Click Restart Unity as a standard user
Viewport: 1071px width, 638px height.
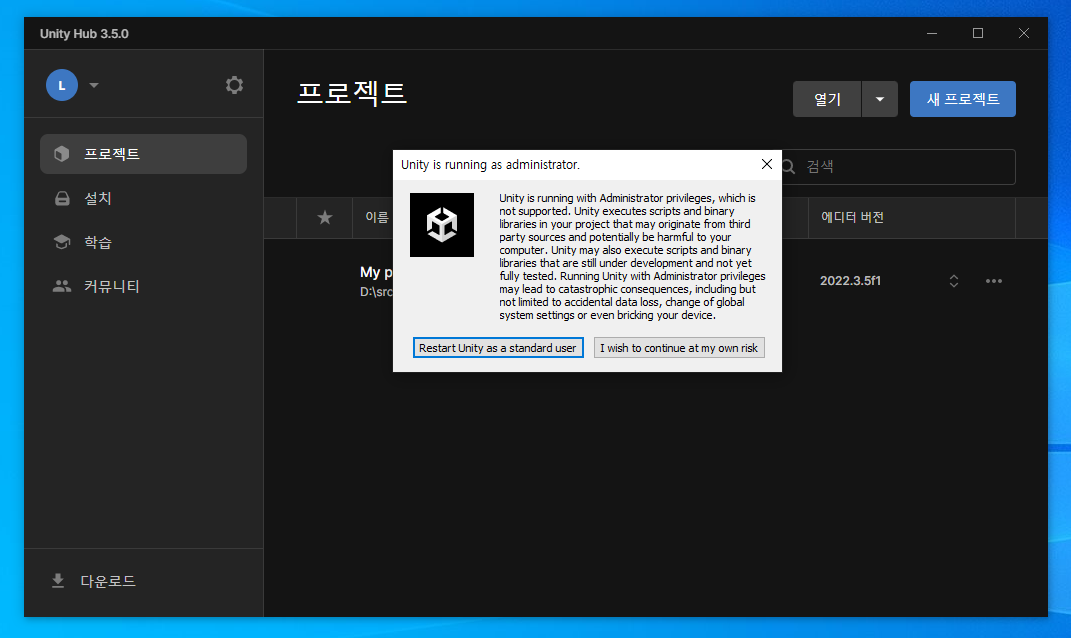click(498, 348)
